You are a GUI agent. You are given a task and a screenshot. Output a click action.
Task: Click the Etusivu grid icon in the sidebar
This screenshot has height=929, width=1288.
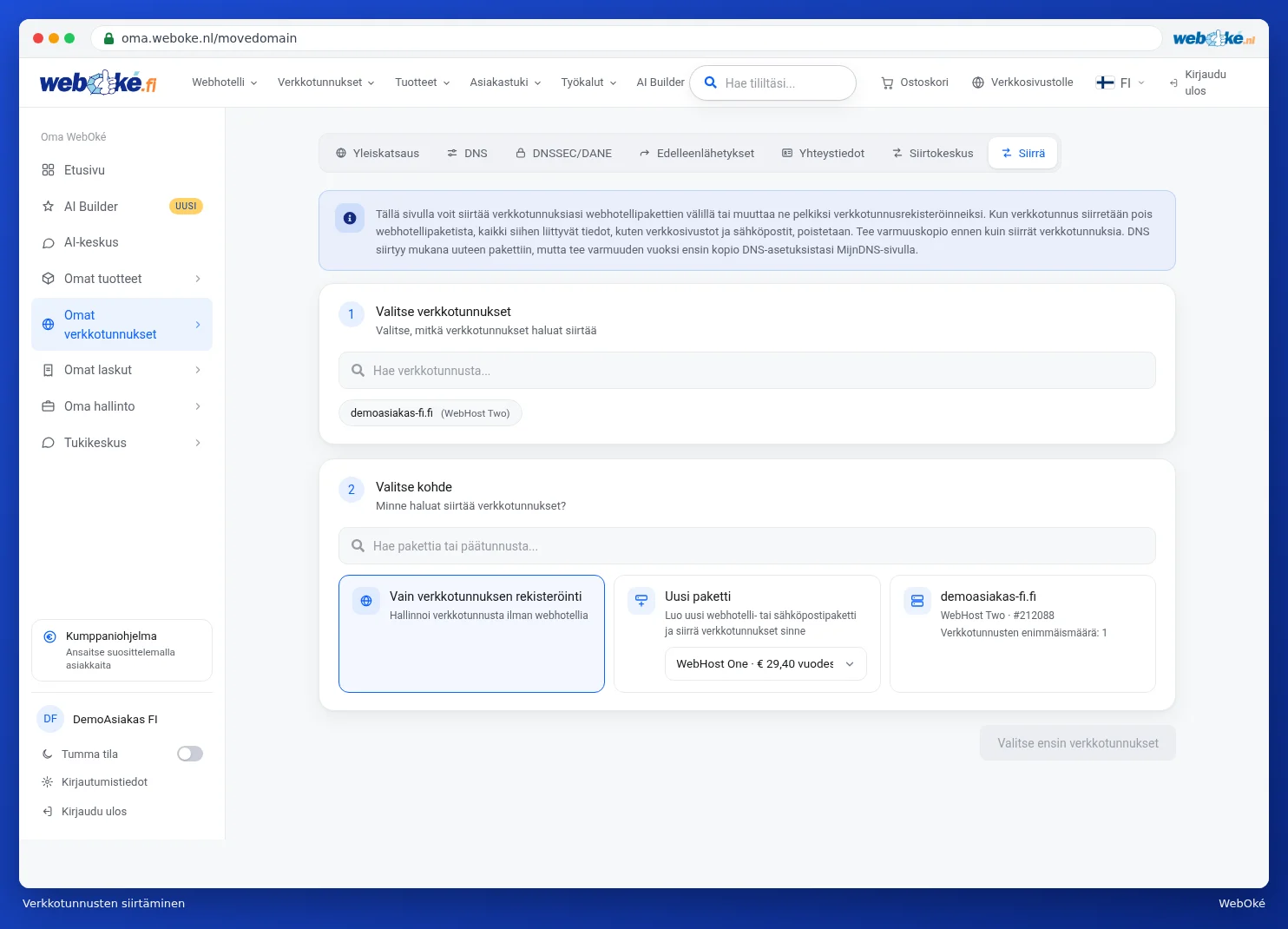coord(49,170)
